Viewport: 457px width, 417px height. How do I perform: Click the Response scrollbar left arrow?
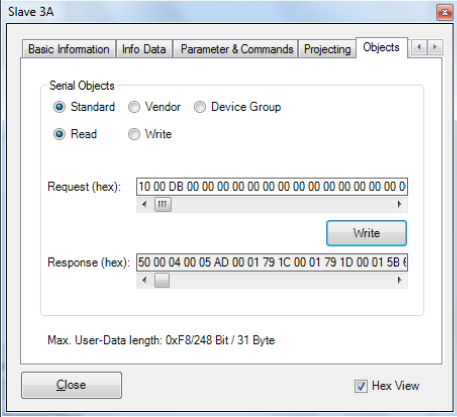144,280
